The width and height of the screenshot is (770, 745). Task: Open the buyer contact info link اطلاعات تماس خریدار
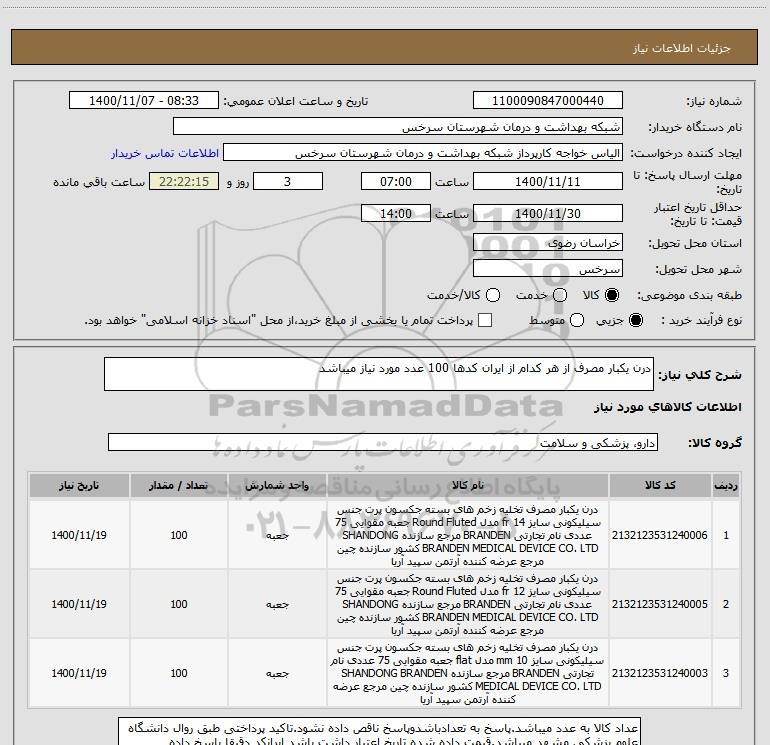tap(165, 153)
